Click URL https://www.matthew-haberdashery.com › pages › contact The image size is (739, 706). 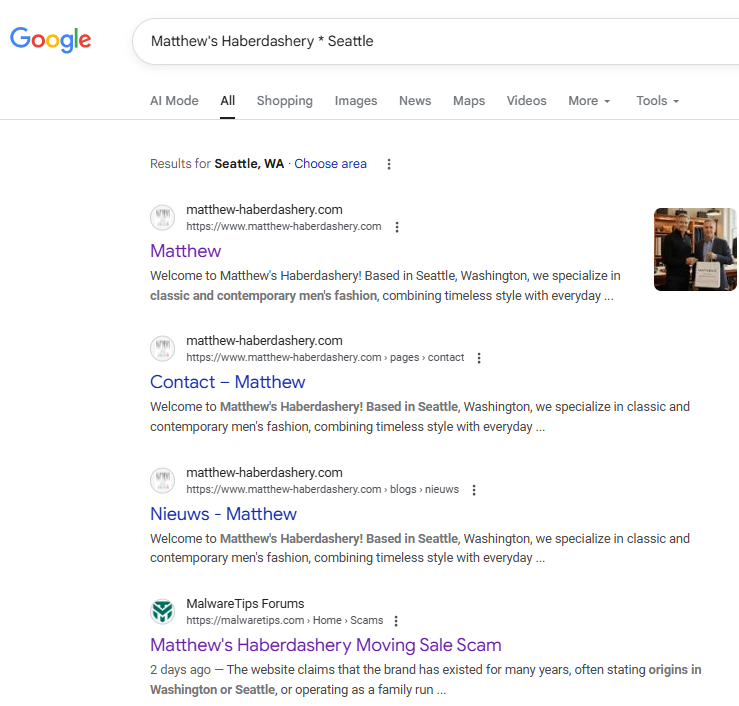(325, 357)
